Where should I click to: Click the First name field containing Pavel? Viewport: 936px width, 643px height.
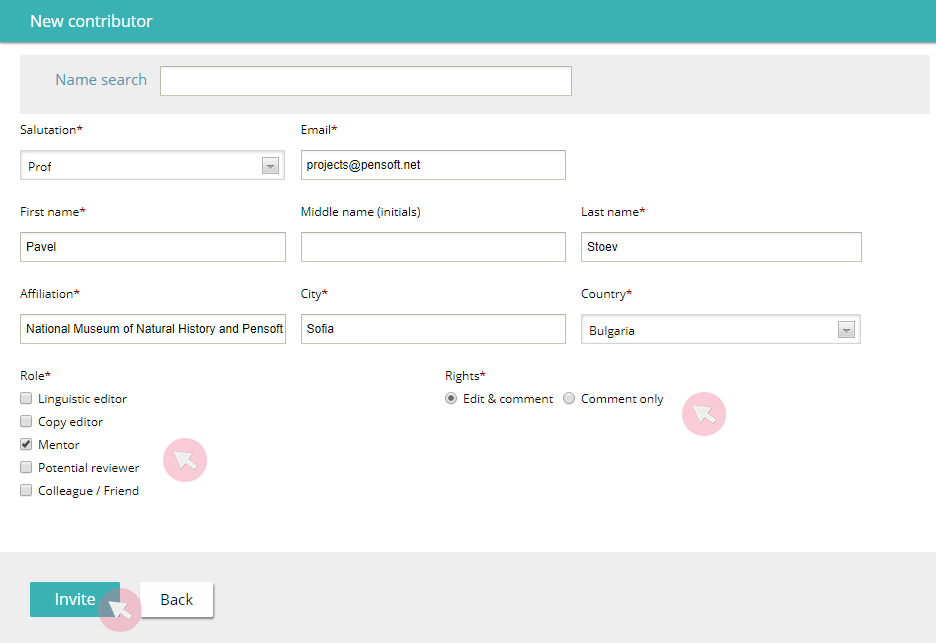point(153,247)
